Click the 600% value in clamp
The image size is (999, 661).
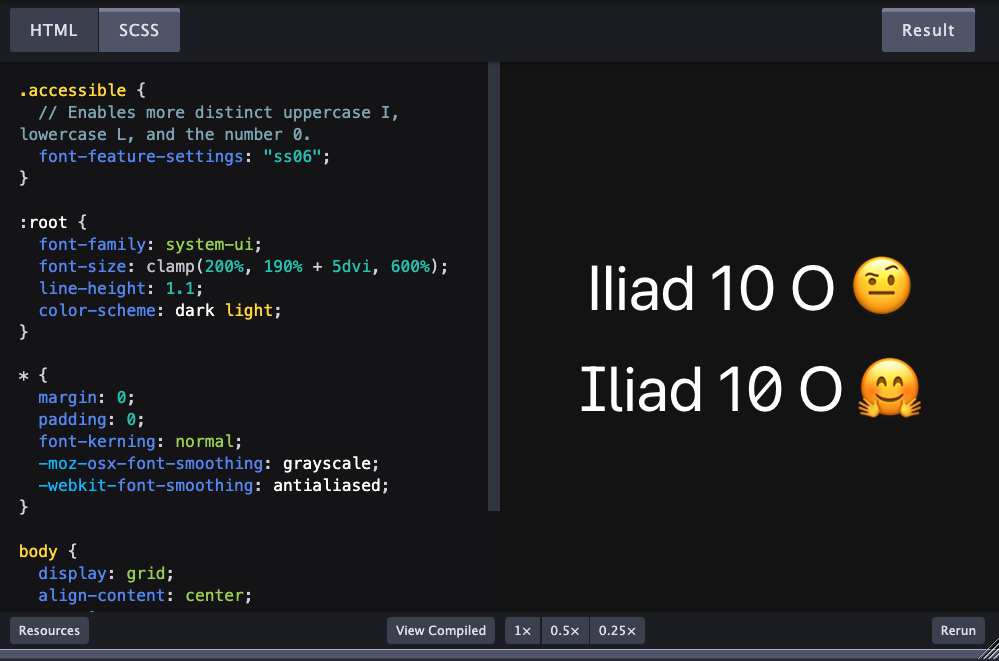[410, 266]
